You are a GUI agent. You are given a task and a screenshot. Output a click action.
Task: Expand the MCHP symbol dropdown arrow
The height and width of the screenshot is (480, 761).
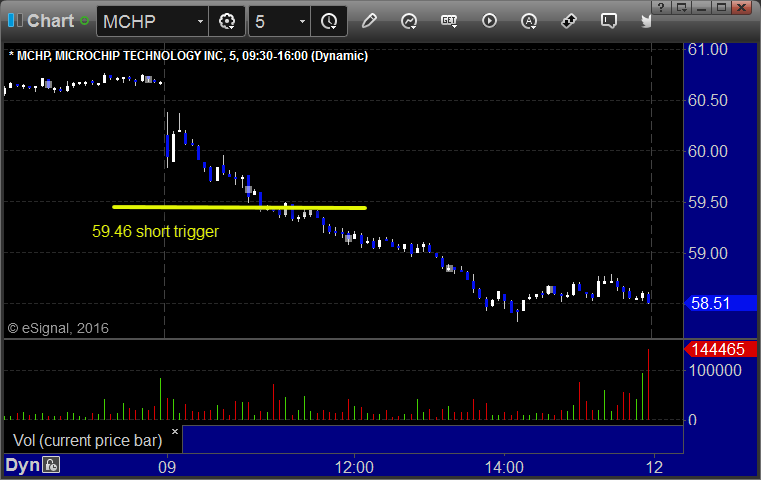point(200,21)
